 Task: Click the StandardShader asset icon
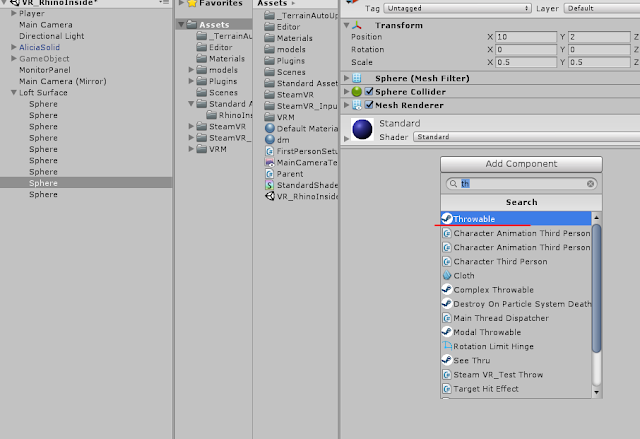pos(269,185)
